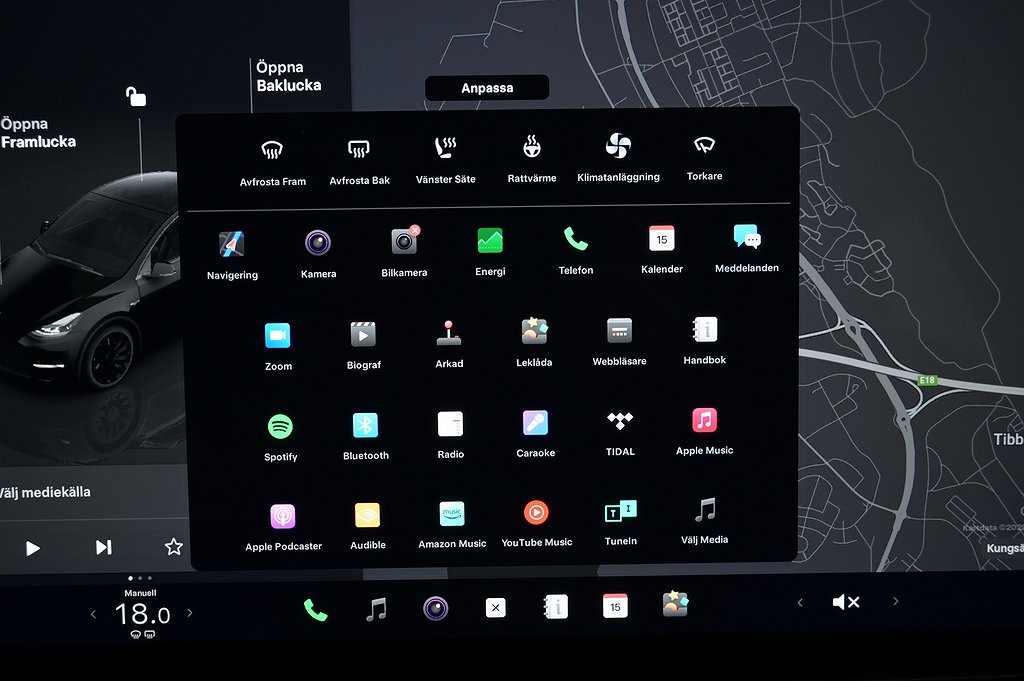
Task: Tap Öppna Baklucka to open trunk
Action: coord(288,77)
